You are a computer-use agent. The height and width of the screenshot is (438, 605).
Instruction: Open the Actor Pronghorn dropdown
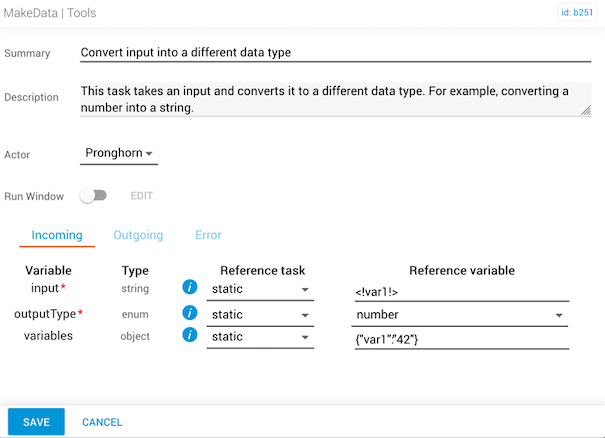119,154
